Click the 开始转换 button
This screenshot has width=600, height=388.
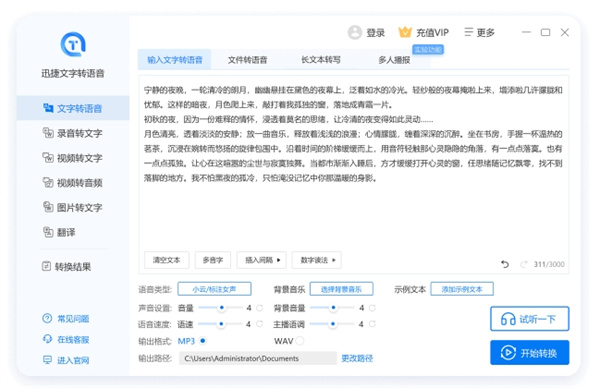click(530, 352)
